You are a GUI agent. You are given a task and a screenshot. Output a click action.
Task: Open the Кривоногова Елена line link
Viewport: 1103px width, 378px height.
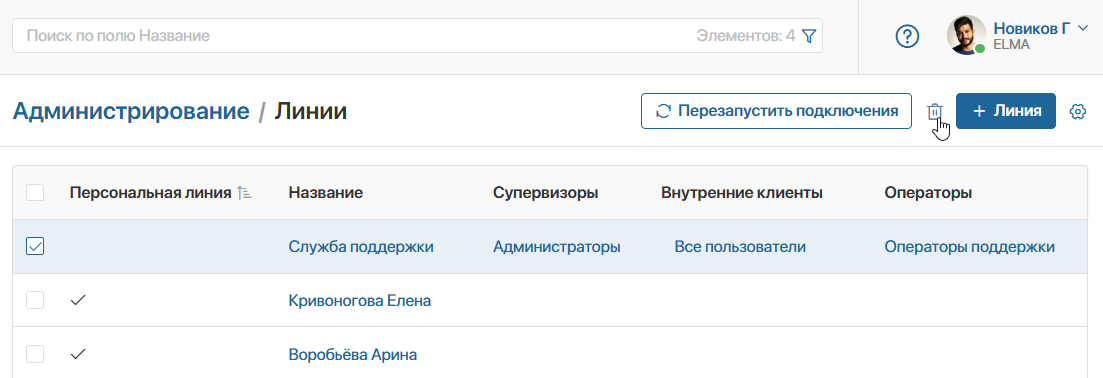tap(359, 301)
